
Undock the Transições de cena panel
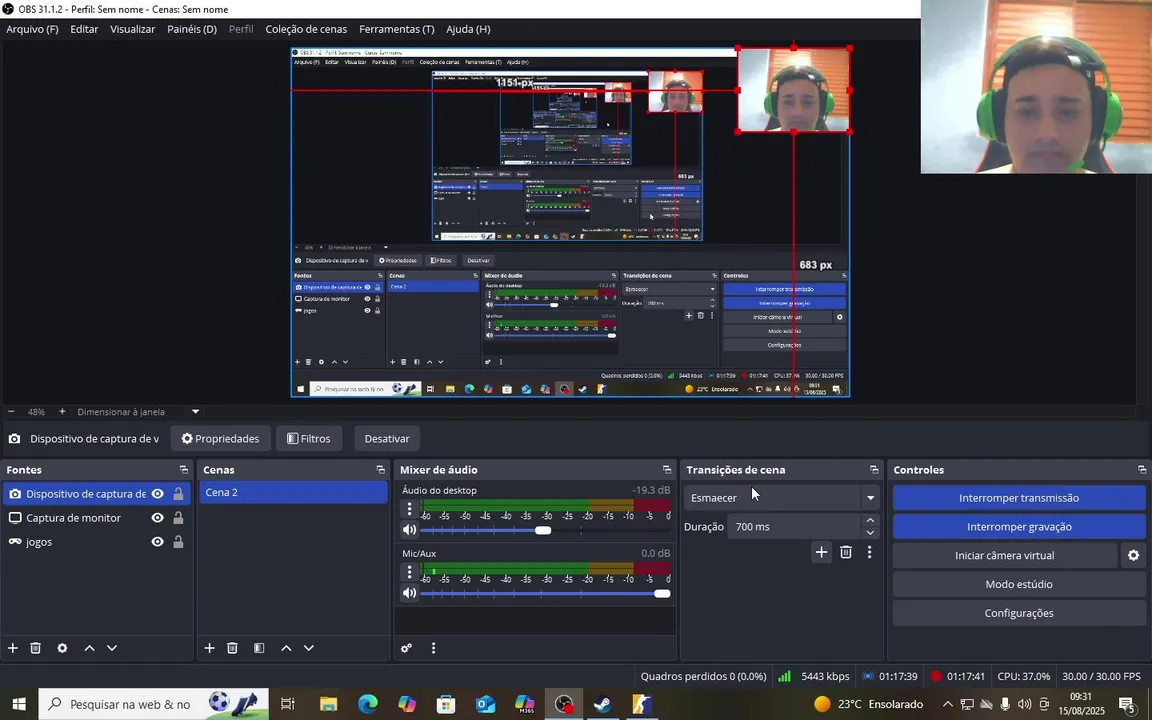pyautogui.click(x=874, y=469)
